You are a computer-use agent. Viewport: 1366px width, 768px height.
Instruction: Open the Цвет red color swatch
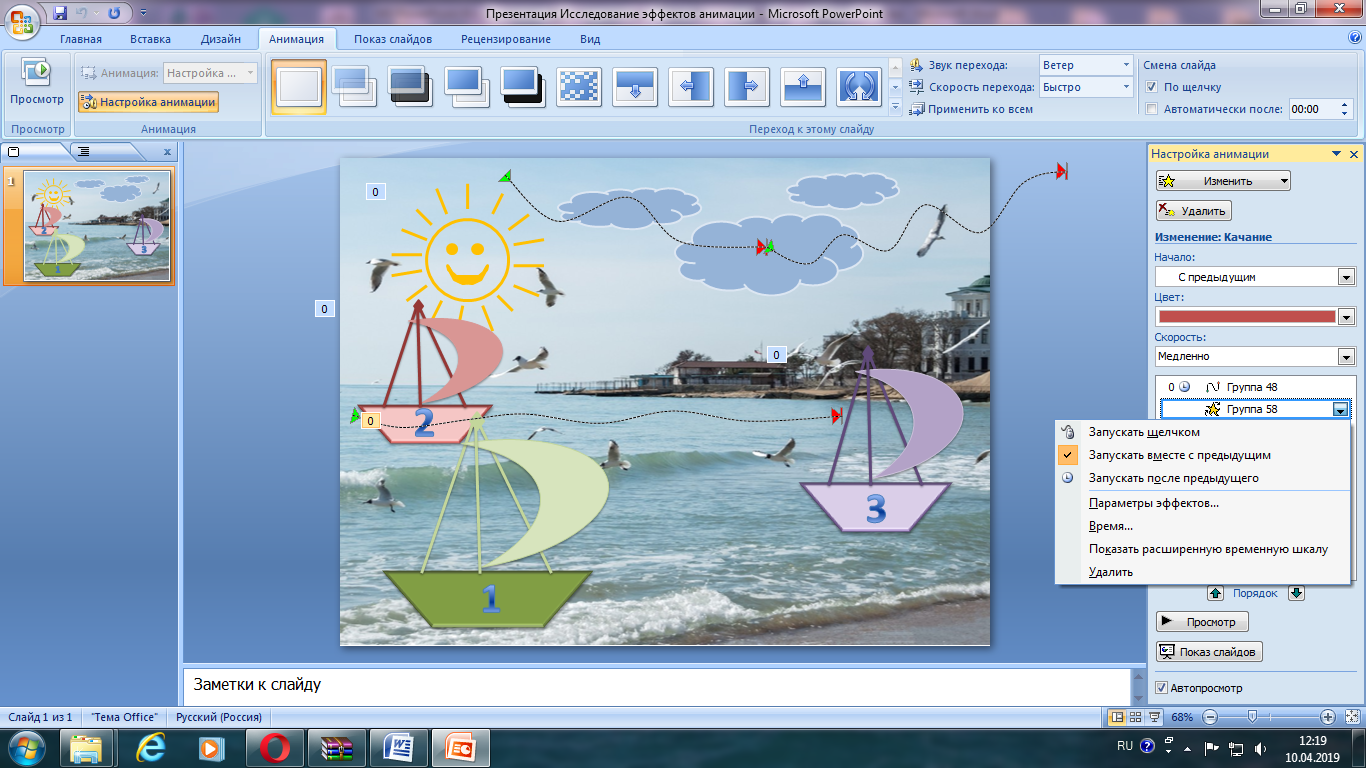tap(1246, 317)
